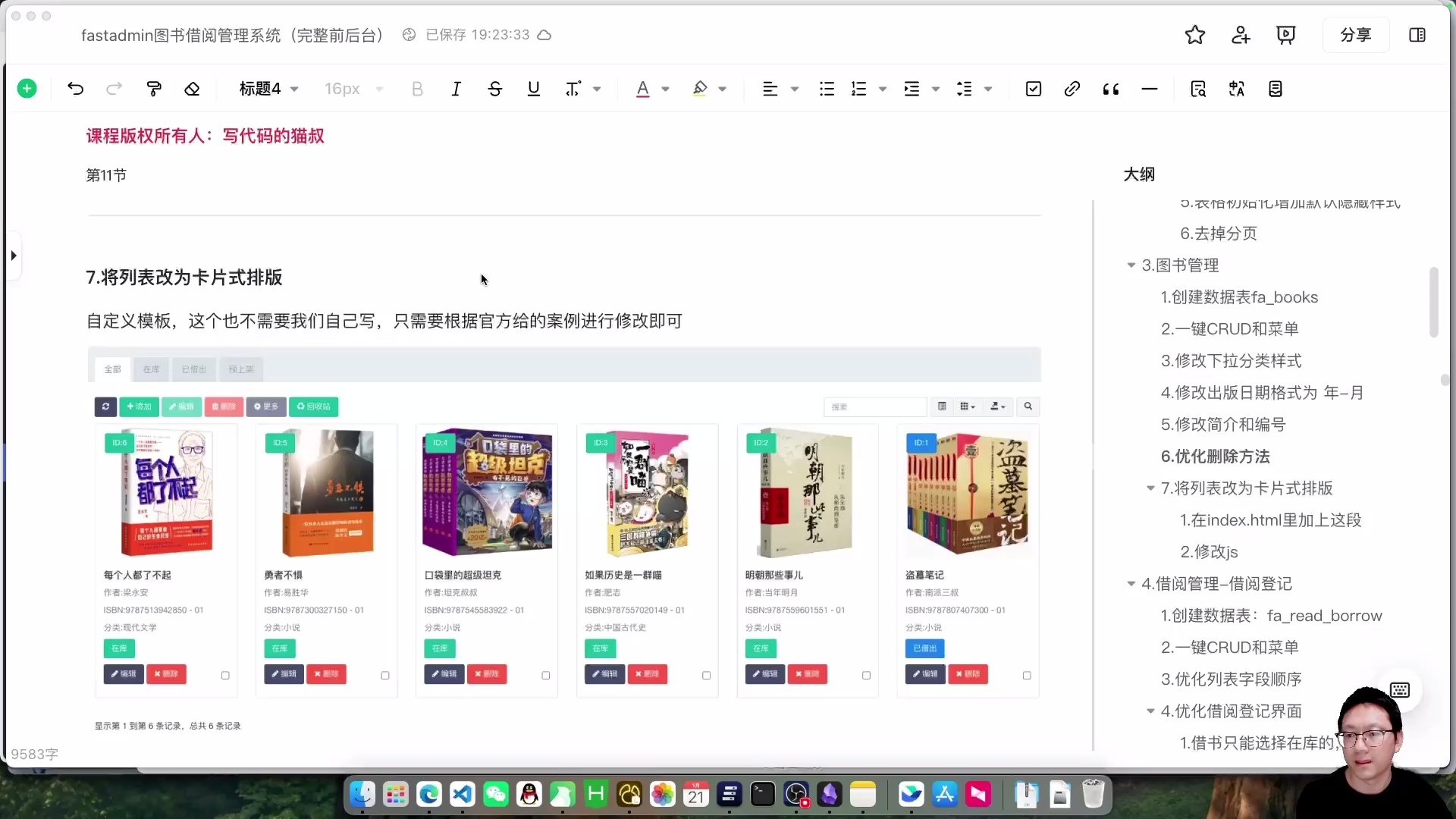Open indent options dropdown arrow

pos(936,89)
